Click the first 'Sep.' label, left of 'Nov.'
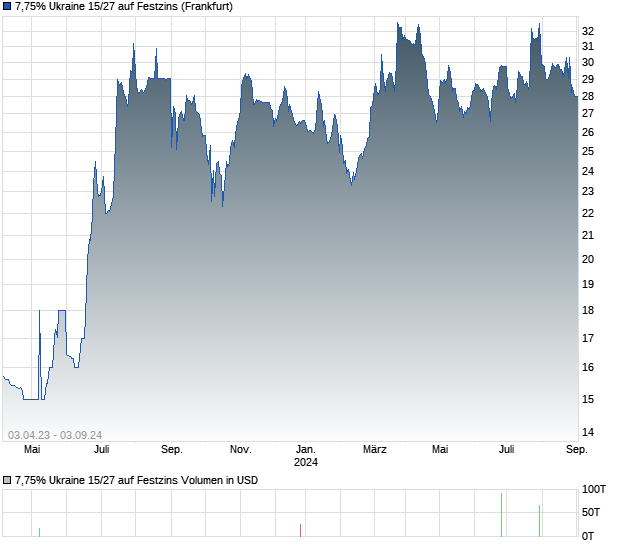This screenshot has height=546, width=620. point(172,450)
